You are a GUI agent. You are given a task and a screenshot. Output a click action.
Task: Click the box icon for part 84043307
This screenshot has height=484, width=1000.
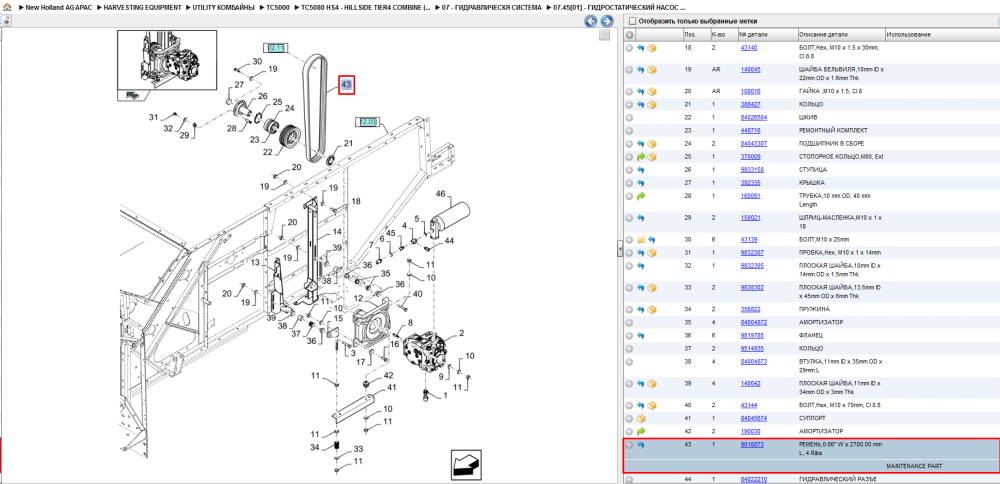point(652,143)
